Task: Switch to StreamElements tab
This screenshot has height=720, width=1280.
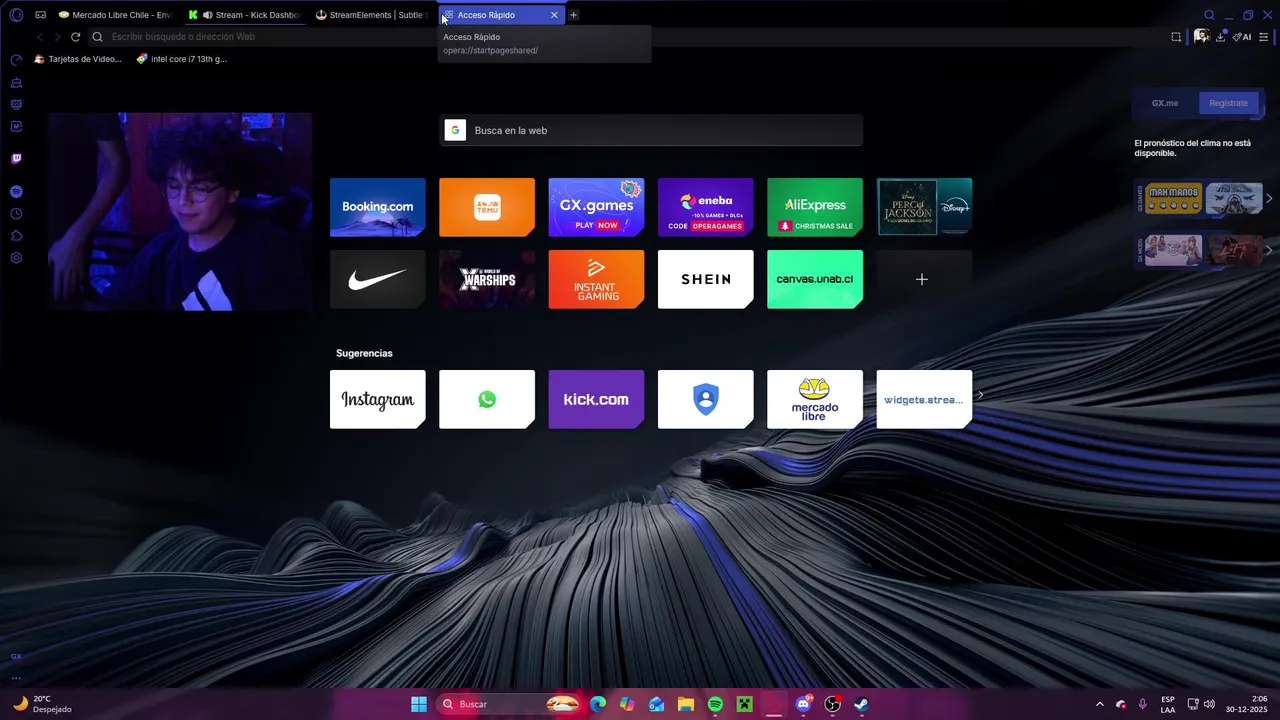Action: pos(372,15)
